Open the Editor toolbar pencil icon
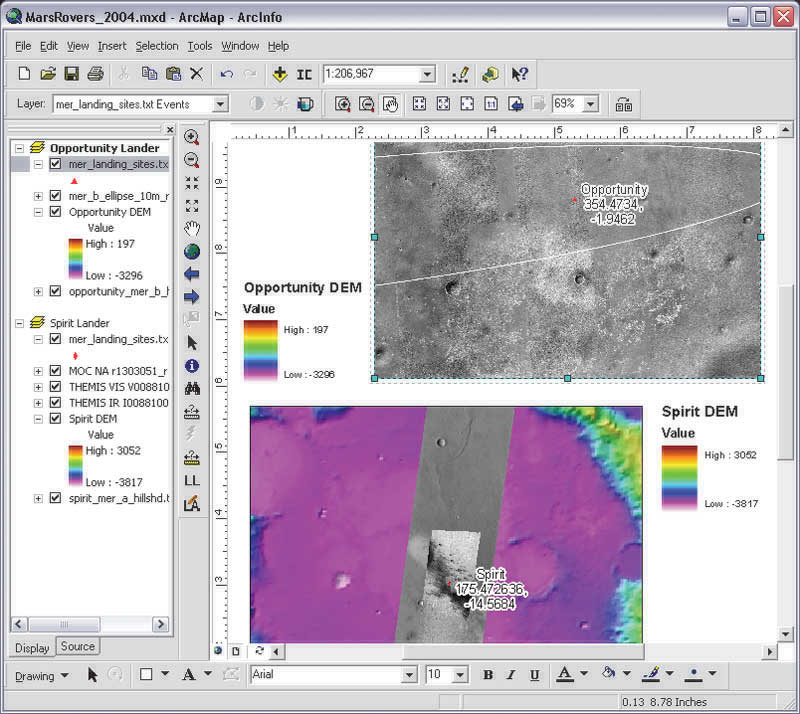 pos(460,74)
